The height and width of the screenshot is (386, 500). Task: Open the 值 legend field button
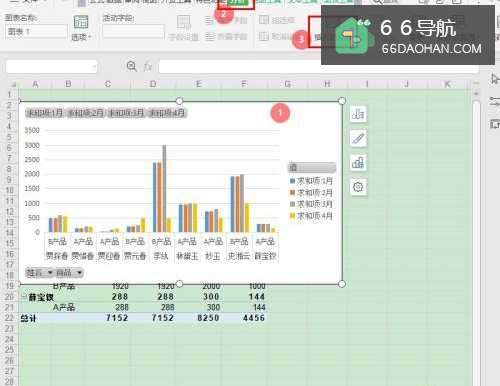(312, 167)
